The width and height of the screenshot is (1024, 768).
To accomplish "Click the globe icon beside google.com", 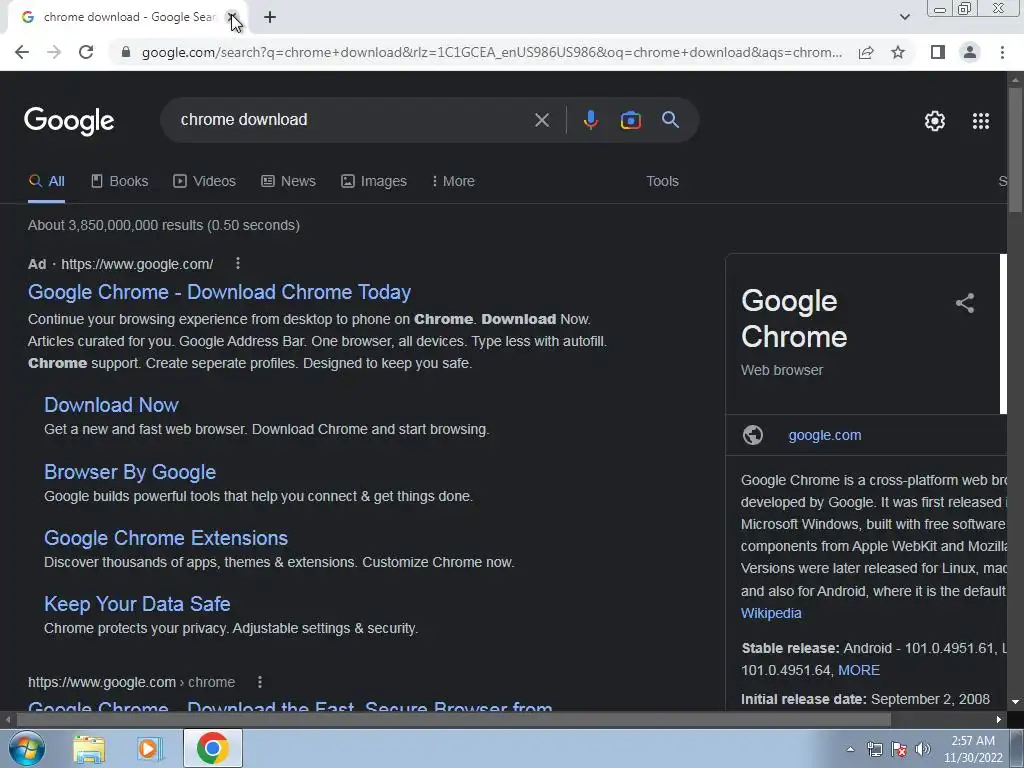I will pos(752,435).
